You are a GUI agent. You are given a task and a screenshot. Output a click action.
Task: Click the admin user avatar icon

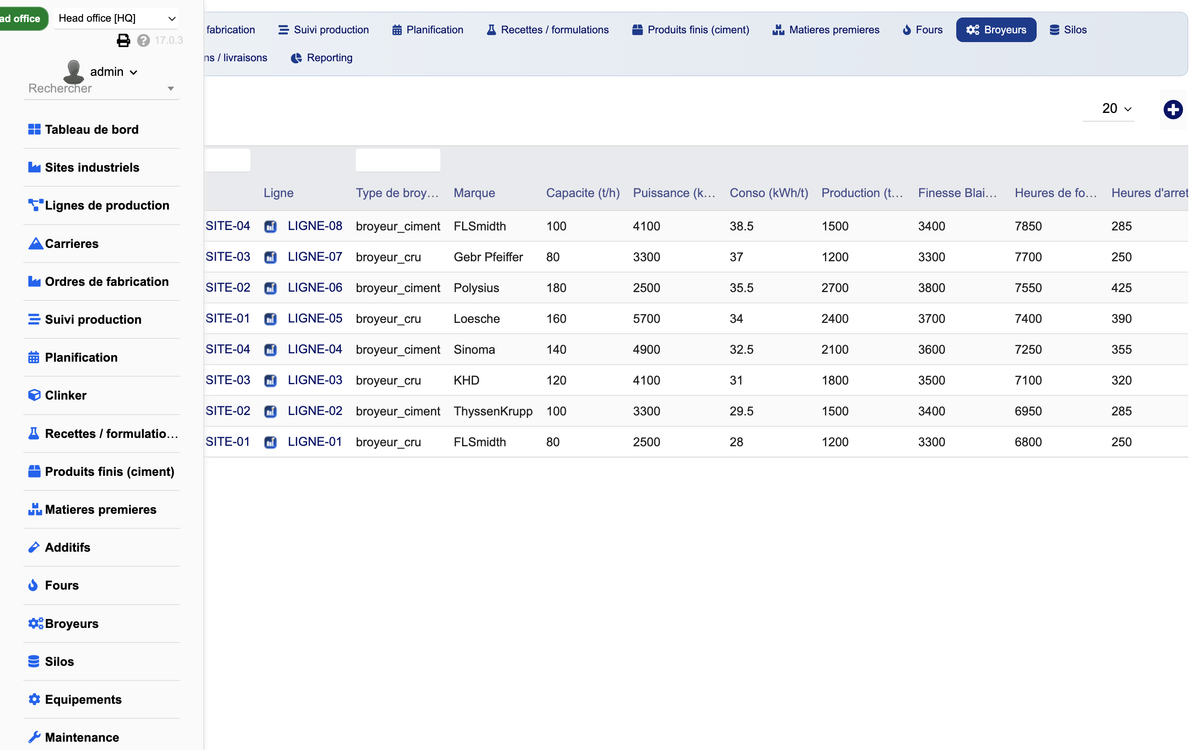pyautogui.click(x=74, y=72)
